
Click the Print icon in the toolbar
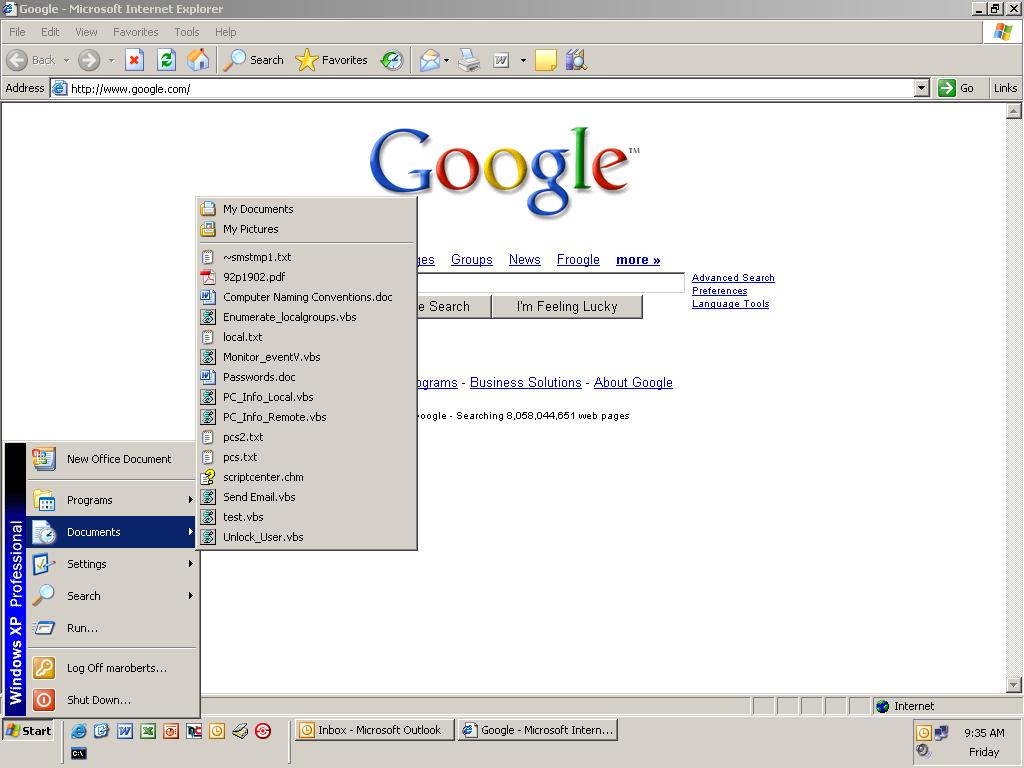click(469, 60)
